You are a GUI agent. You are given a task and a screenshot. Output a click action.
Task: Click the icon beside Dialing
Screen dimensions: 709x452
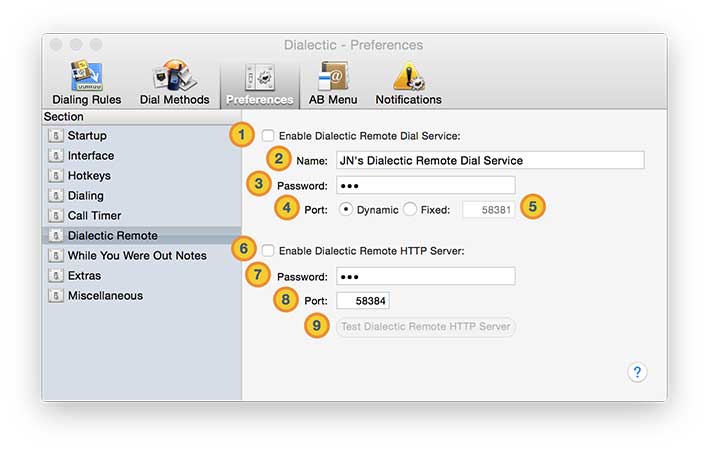click(56, 196)
